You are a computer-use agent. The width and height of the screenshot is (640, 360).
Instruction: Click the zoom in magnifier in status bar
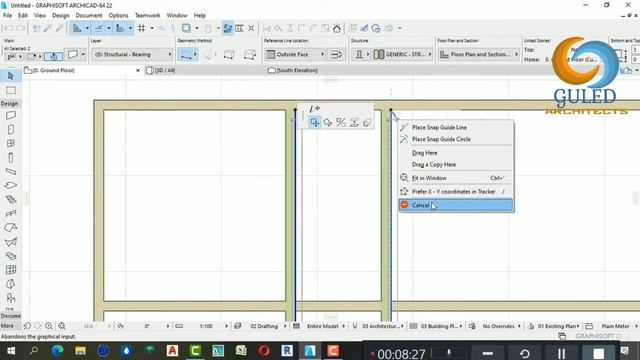point(49,326)
